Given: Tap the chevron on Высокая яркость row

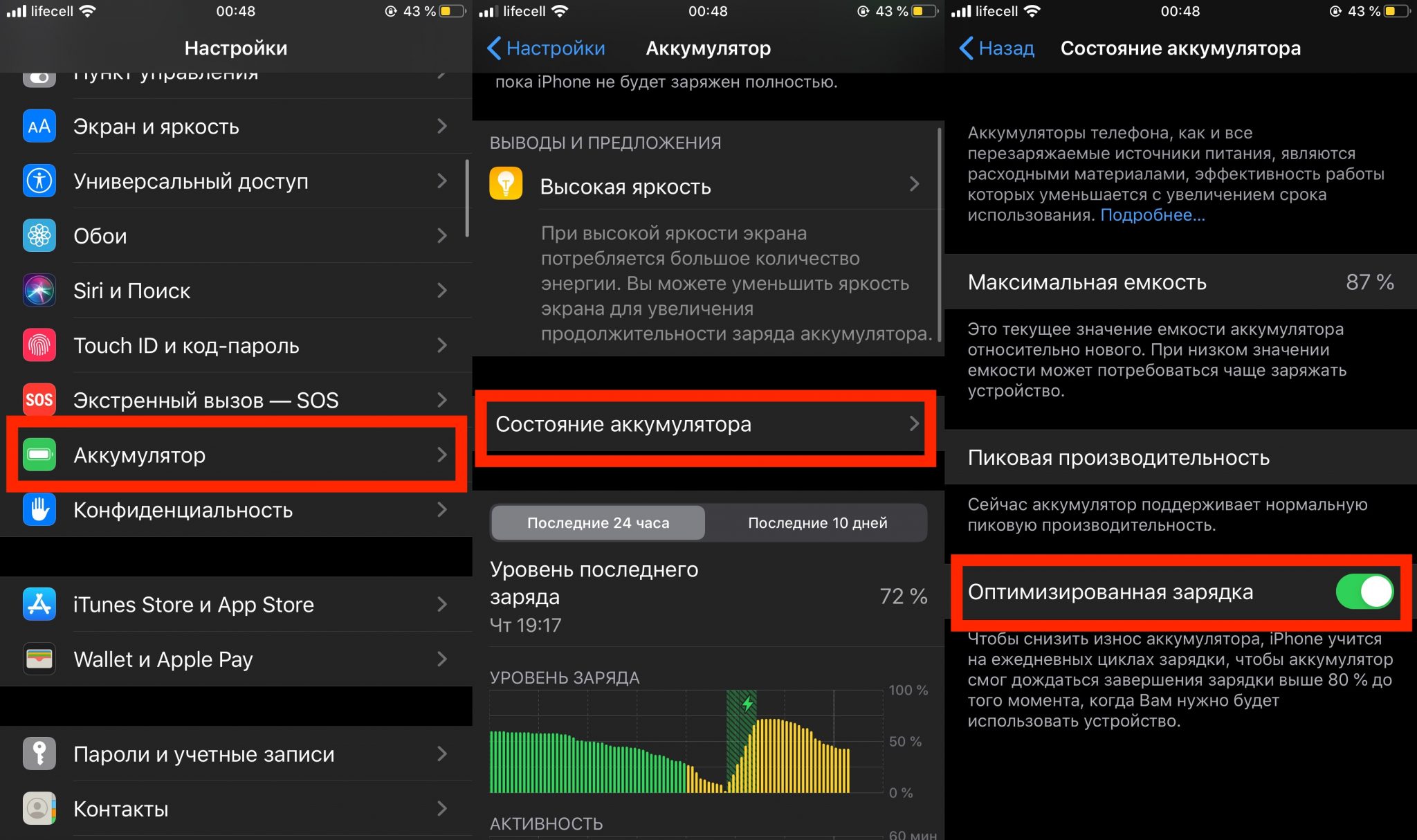Looking at the screenshot, I should point(914,183).
